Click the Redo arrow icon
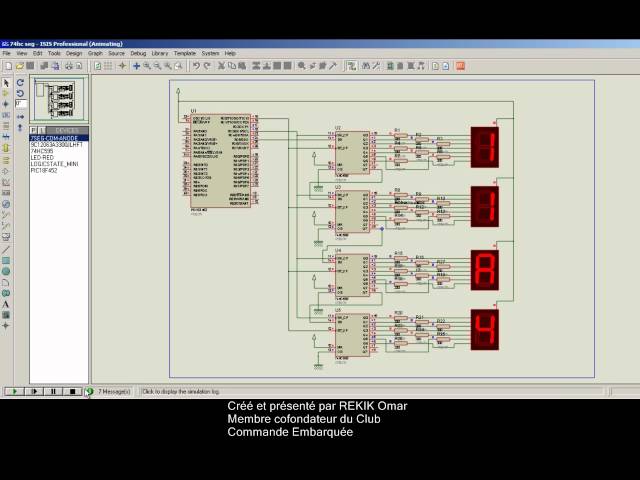 coord(207,66)
